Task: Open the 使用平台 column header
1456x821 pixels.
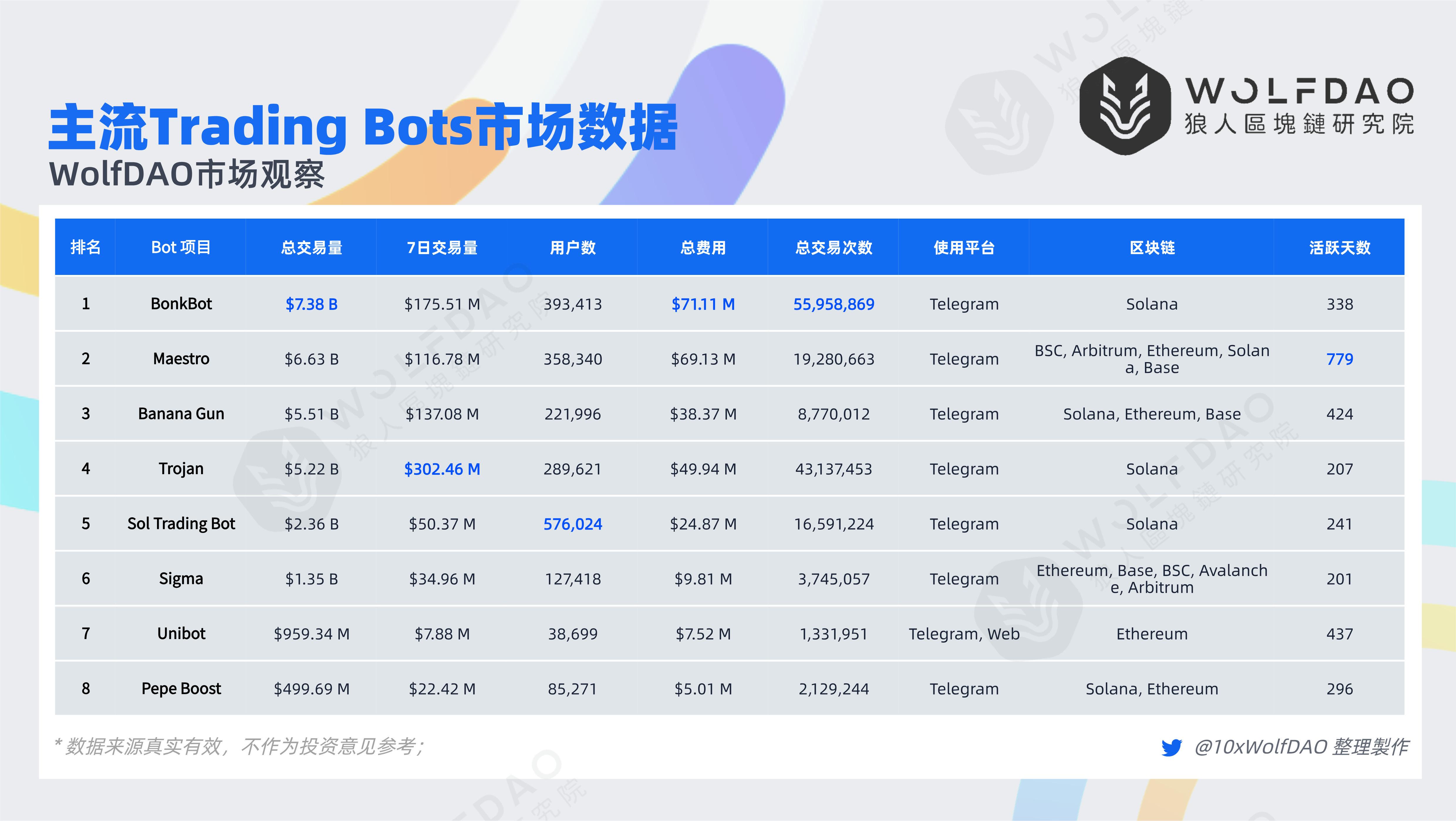Action: tap(964, 247)
